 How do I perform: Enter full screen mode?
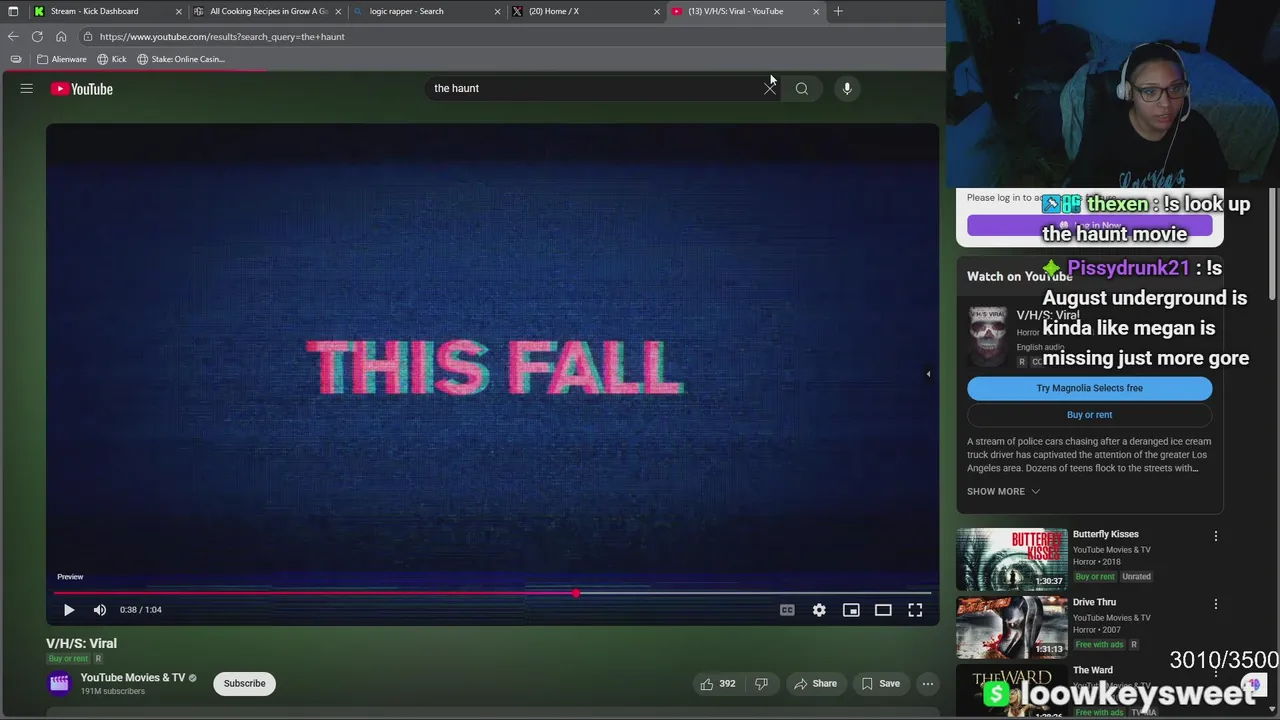click(915, 610)
